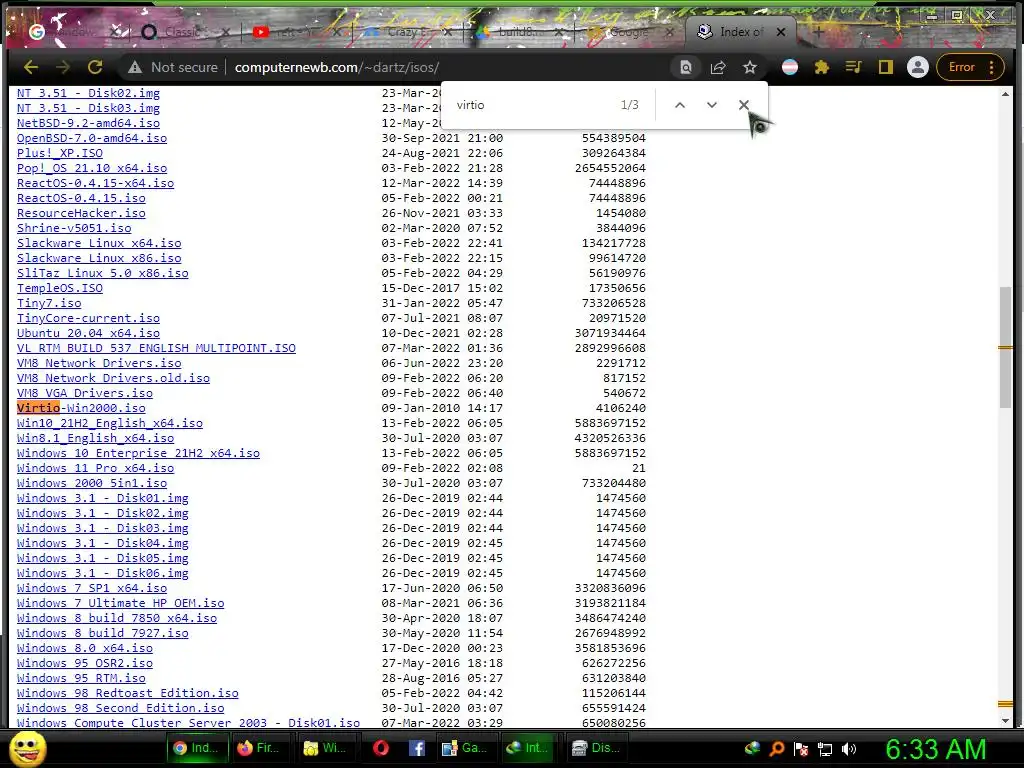Click the page search lens icon in address bar
1024x768 pixels.
click(686, 67)
